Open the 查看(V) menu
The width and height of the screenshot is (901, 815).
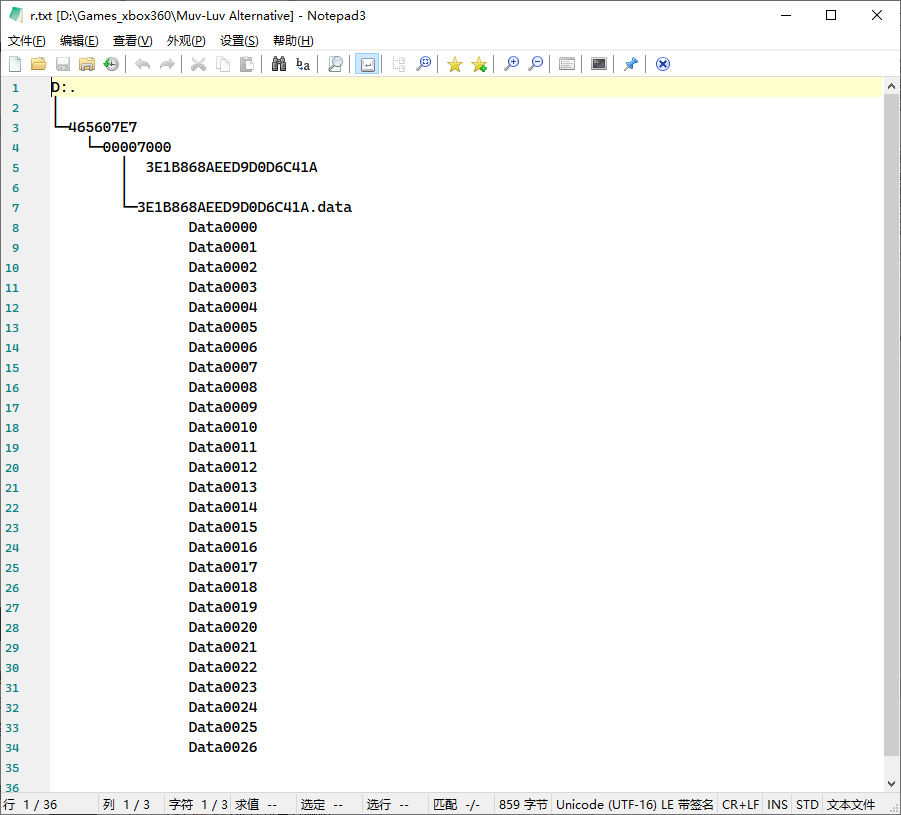(x=132, y=41)
